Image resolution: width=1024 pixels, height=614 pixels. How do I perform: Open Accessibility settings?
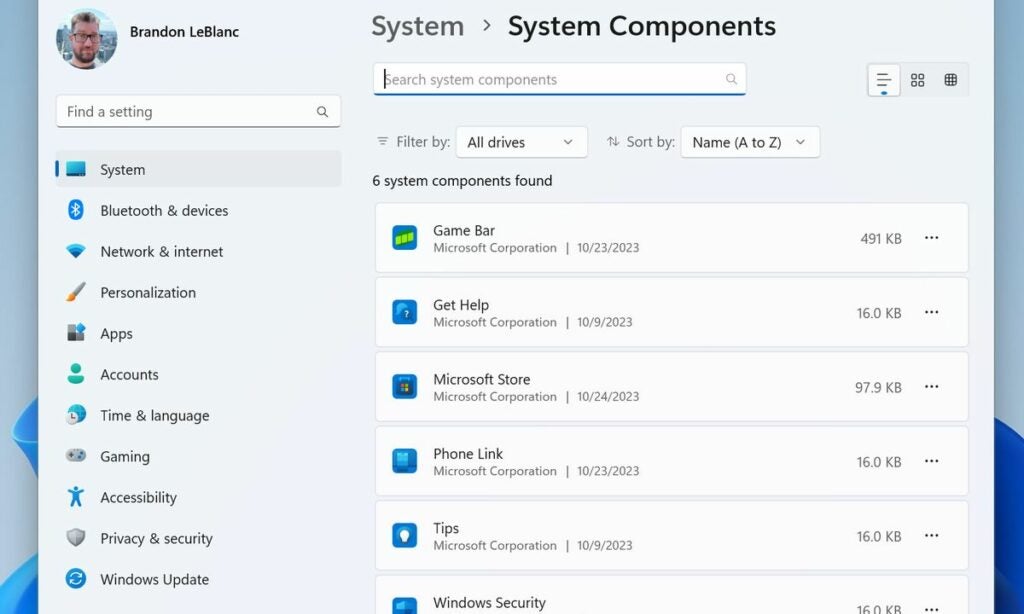[199, 497]
